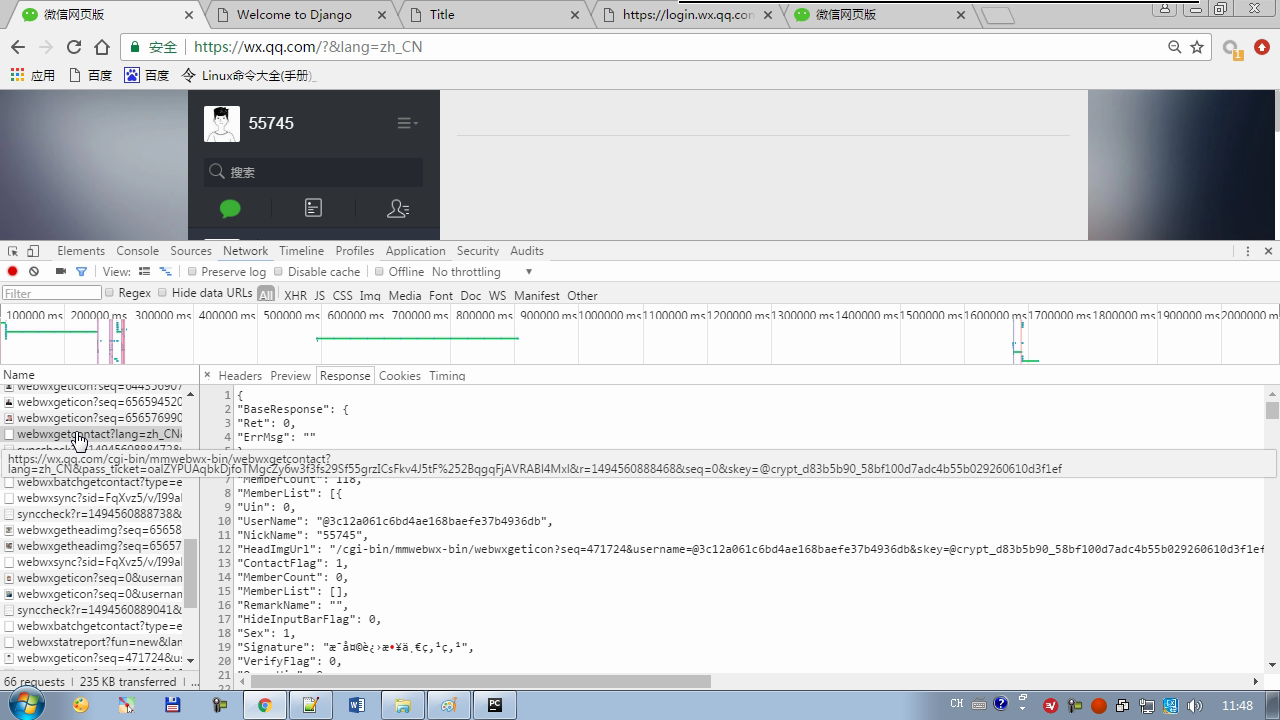1280x720 pixels.
Task: Click the response horizontal scrollbar
Action: point(480,682)
